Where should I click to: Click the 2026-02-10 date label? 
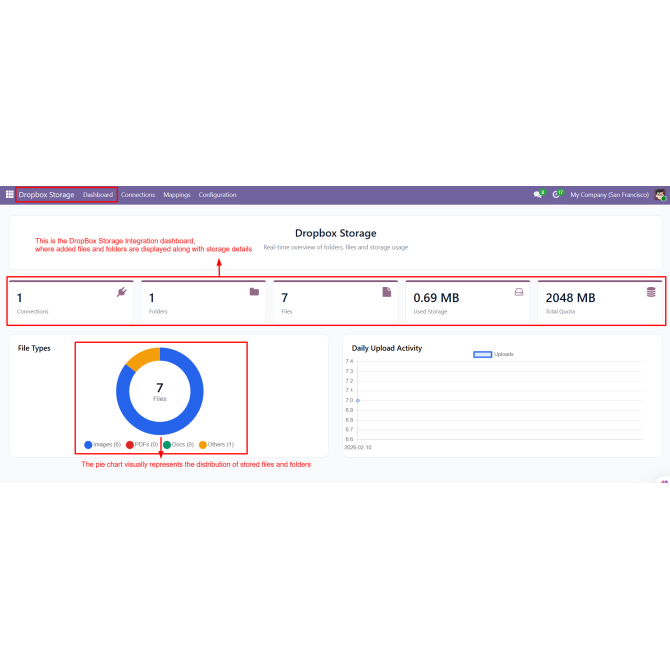tap(358, 447)
